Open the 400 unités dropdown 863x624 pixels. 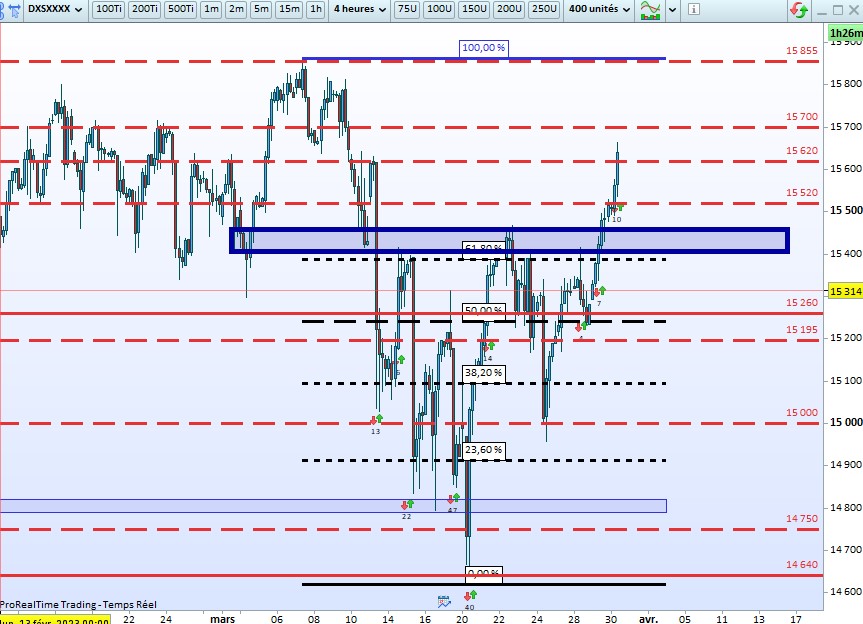599,9
